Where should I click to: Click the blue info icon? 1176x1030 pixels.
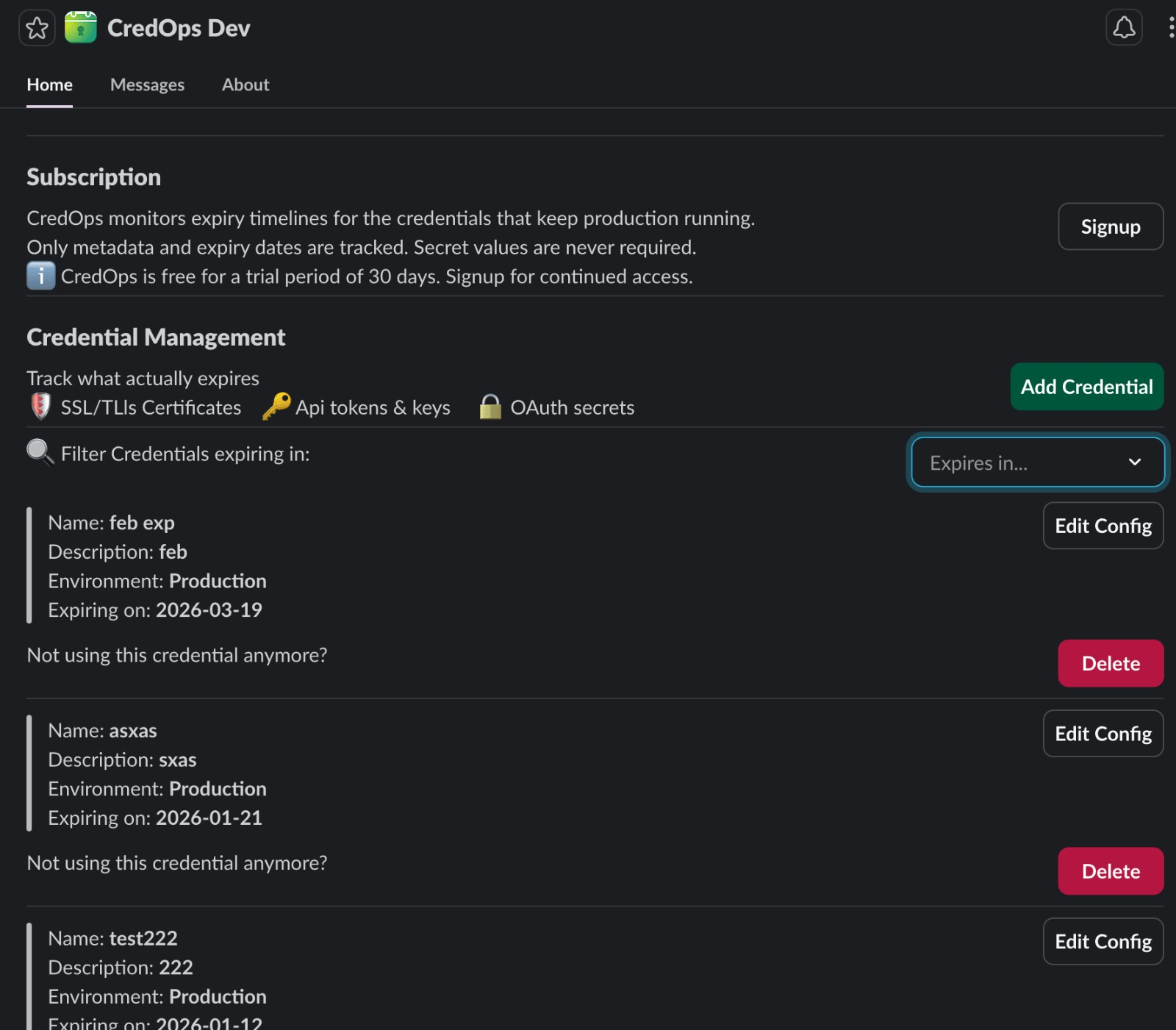pos(41,276)
